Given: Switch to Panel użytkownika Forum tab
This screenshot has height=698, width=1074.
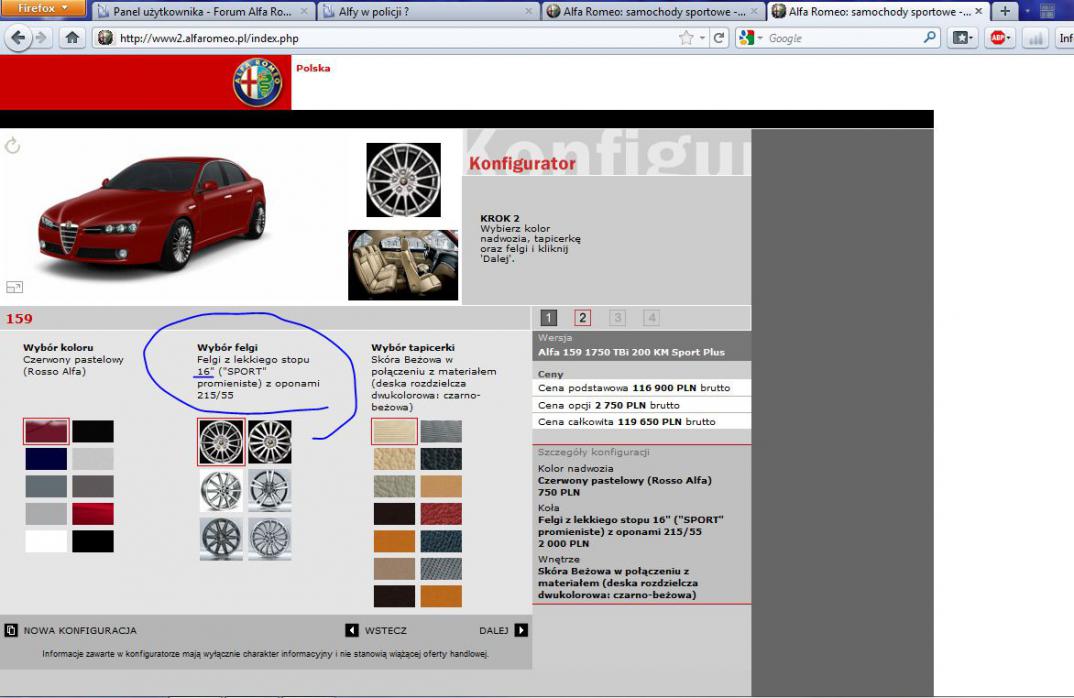Looking at the screenshot, I should coord(203,11).
